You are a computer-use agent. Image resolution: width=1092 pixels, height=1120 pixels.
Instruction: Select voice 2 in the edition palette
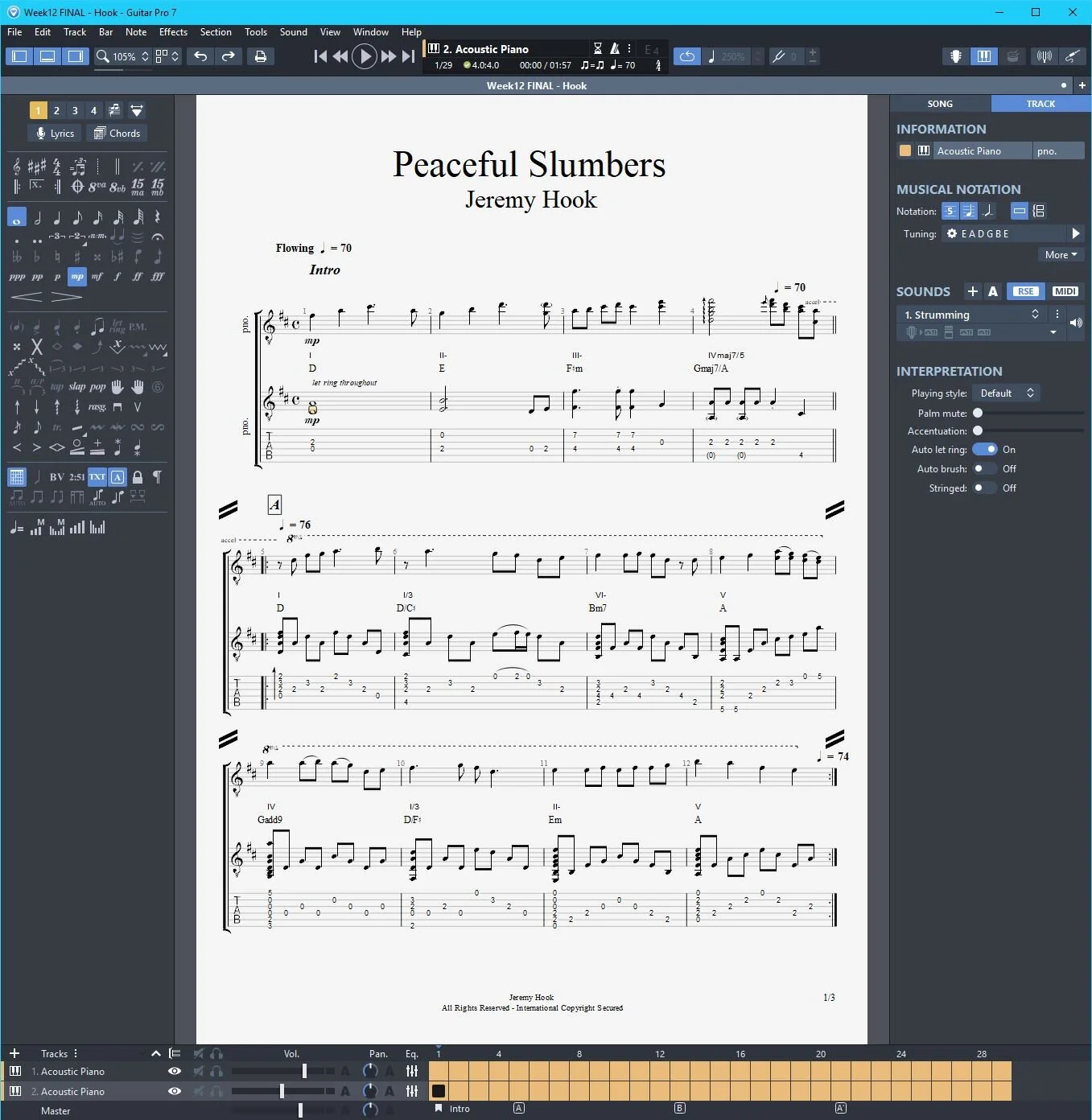tap(56, 110)
